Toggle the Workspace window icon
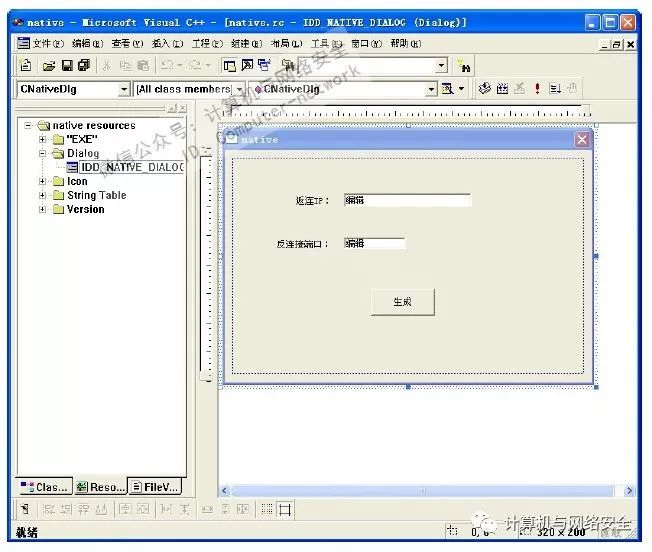The image size is (652, 552). point(230,65)
